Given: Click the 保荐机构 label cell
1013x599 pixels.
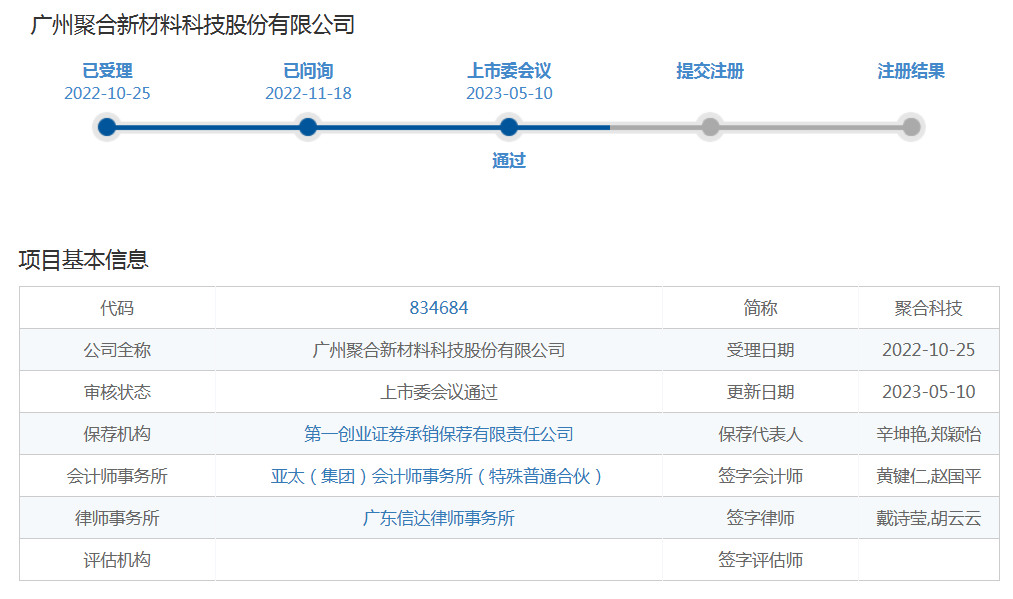Looking at the screenshot, I should [x=117, y=434].
